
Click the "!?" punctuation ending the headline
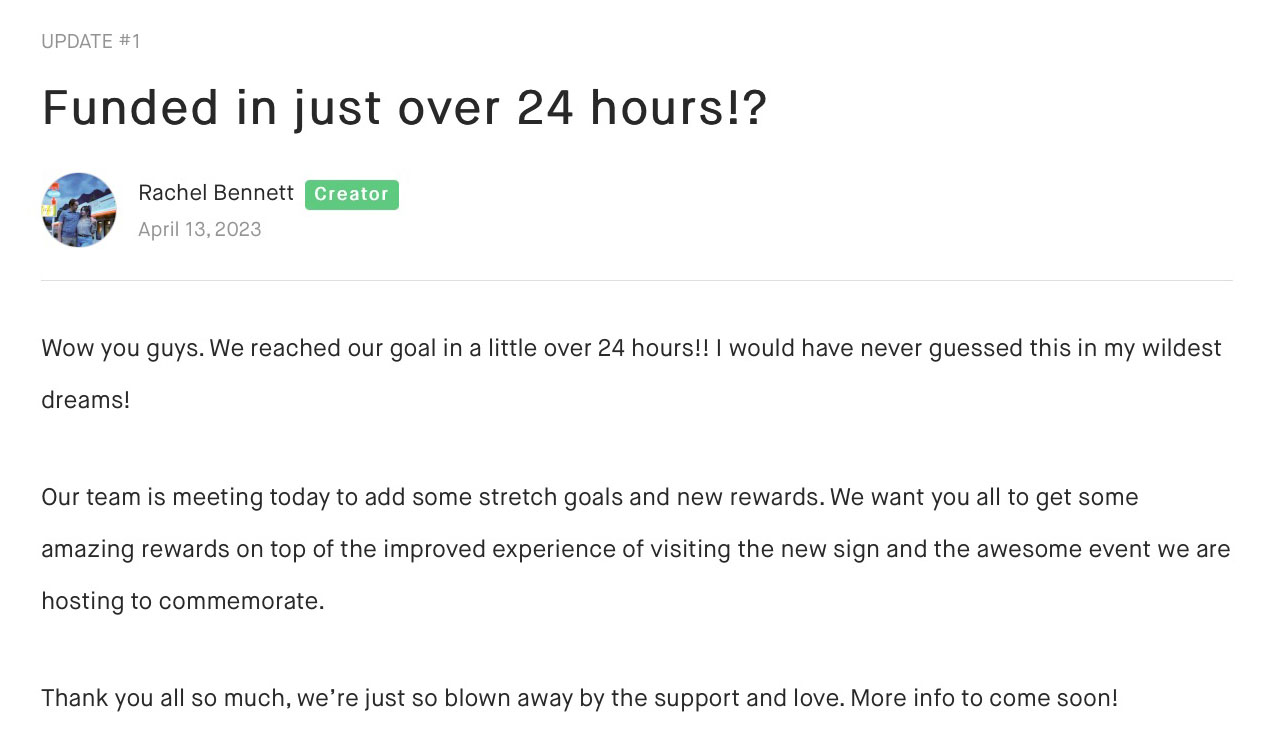750,108
